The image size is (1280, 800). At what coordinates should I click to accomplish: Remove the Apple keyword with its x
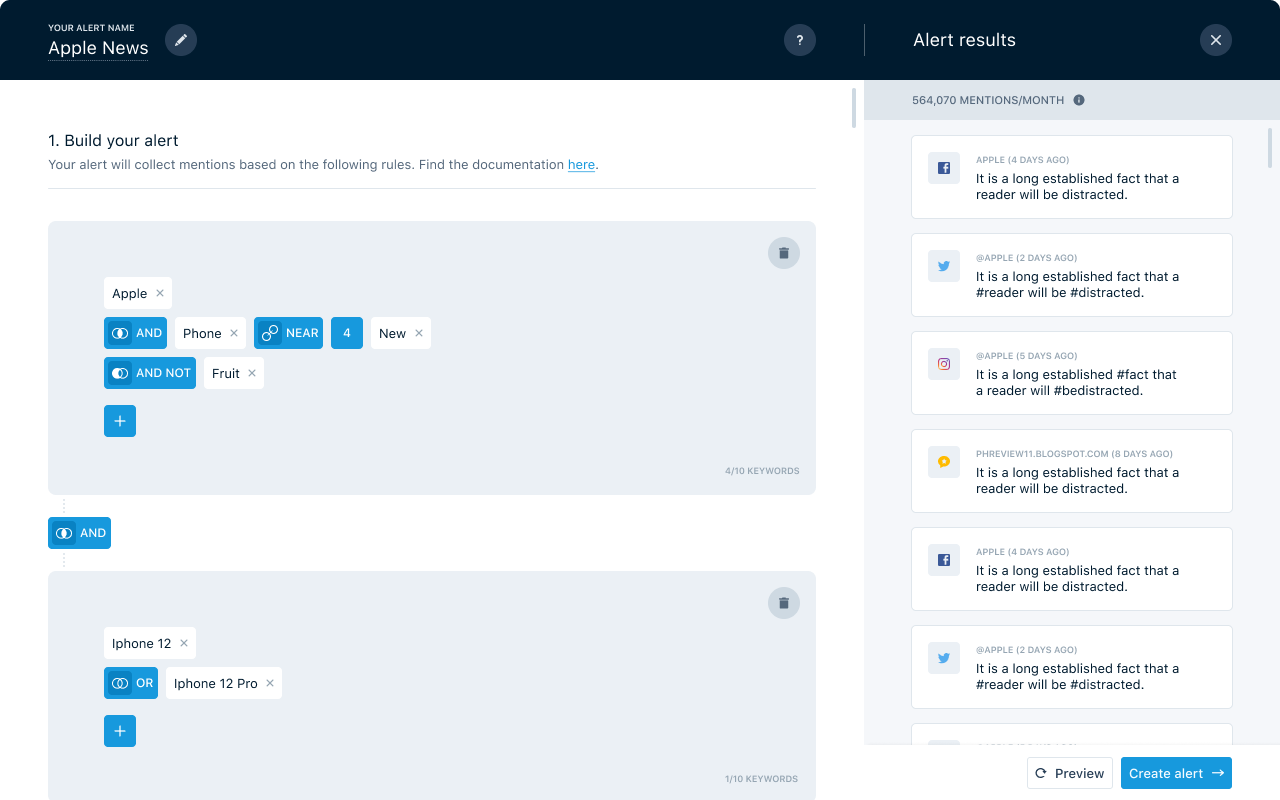coord(160,293)
